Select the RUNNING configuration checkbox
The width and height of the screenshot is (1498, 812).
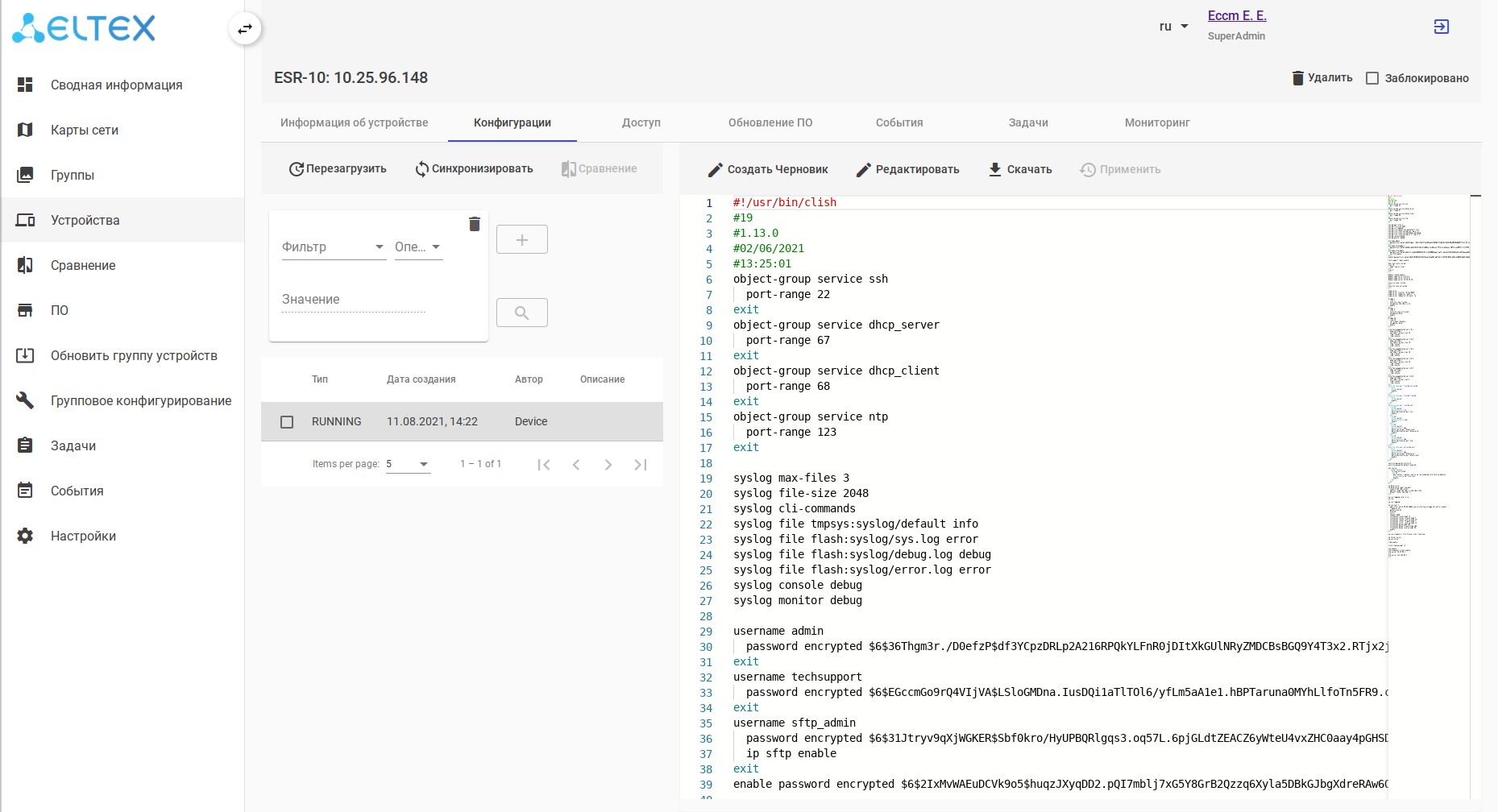(287, 422)
